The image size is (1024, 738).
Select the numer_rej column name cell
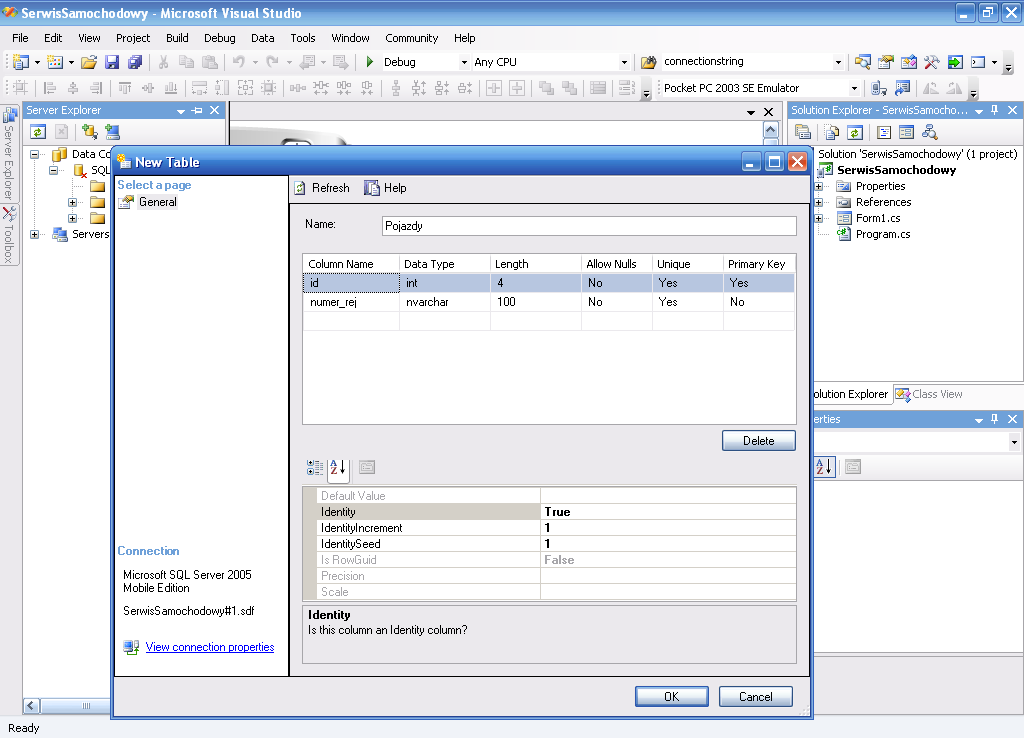click(351, 302)
